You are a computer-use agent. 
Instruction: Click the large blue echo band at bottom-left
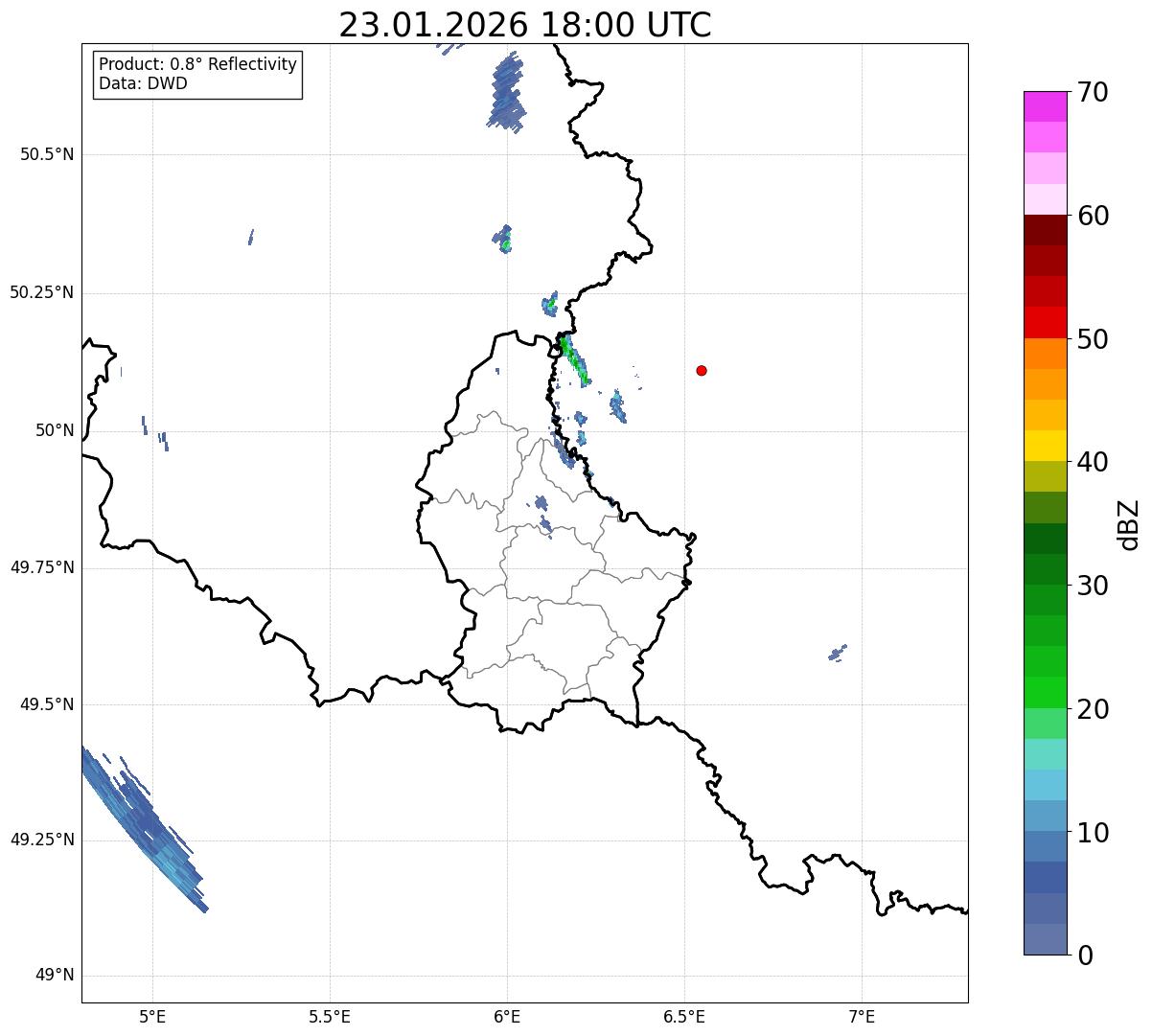pyautogui.click(x=144, y=830)
